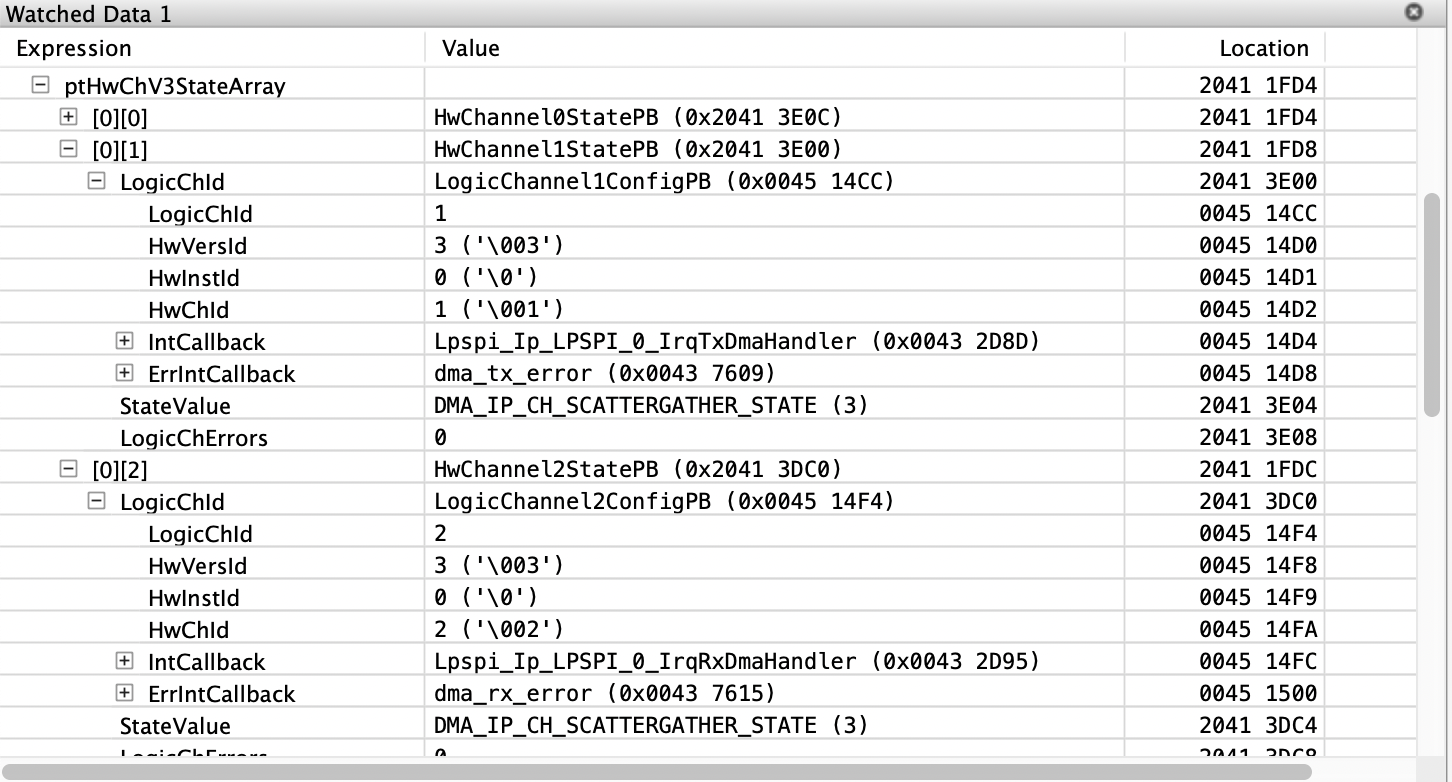The height and width of the screenshot is (782, 1452).
Task: Sort entries by the Location column
Action: tap(1264, 48)
